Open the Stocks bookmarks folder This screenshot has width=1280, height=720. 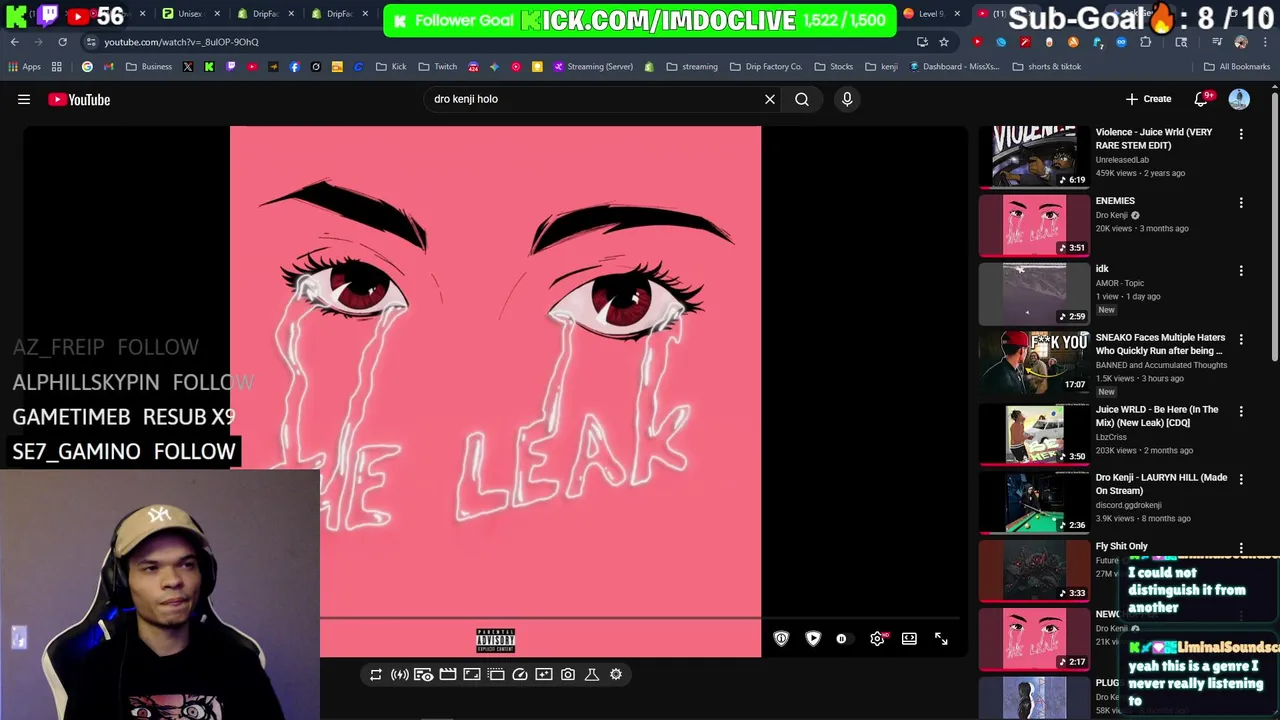(x=833, y=67)
